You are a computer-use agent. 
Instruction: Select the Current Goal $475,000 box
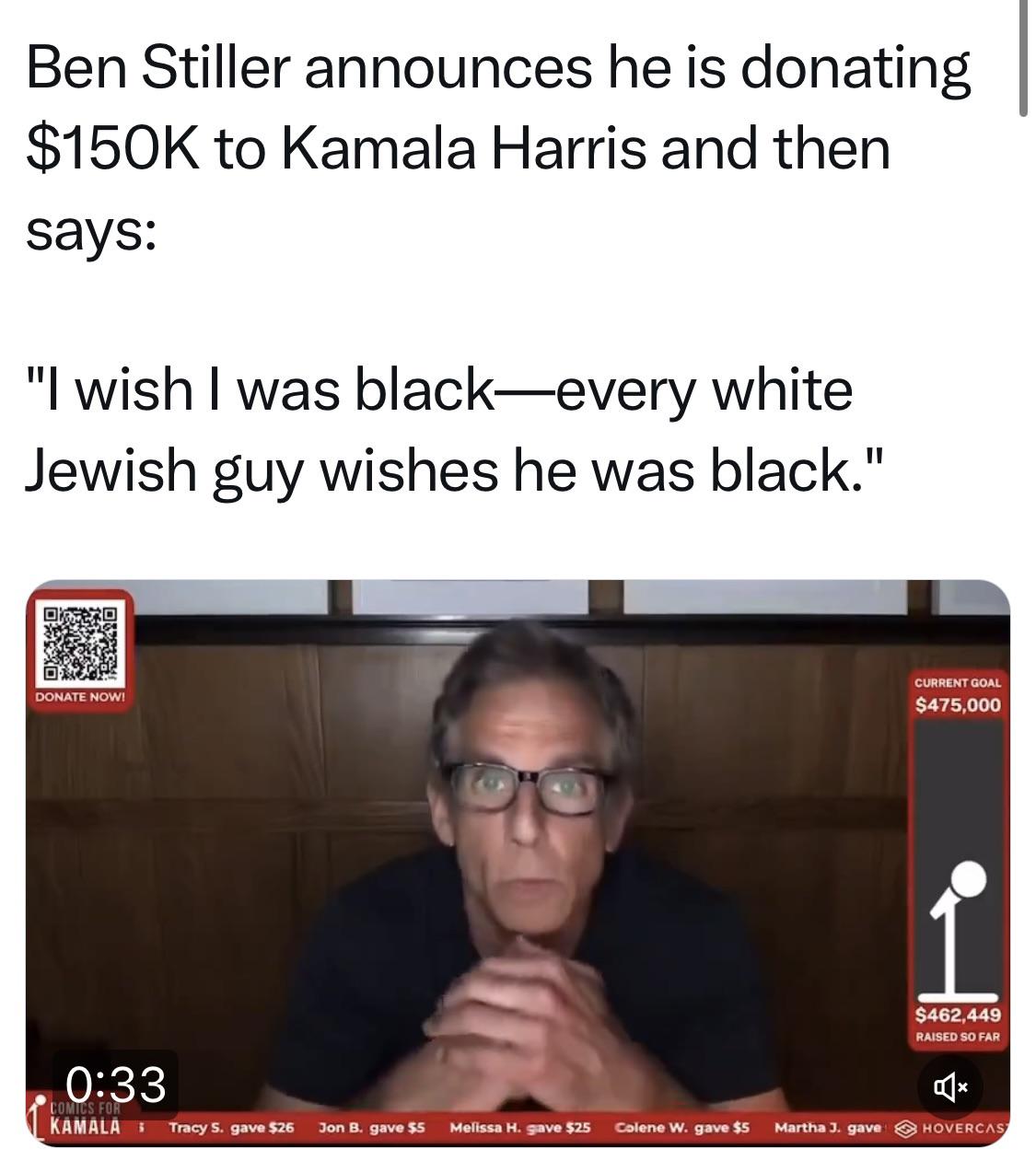pos(958,695)
